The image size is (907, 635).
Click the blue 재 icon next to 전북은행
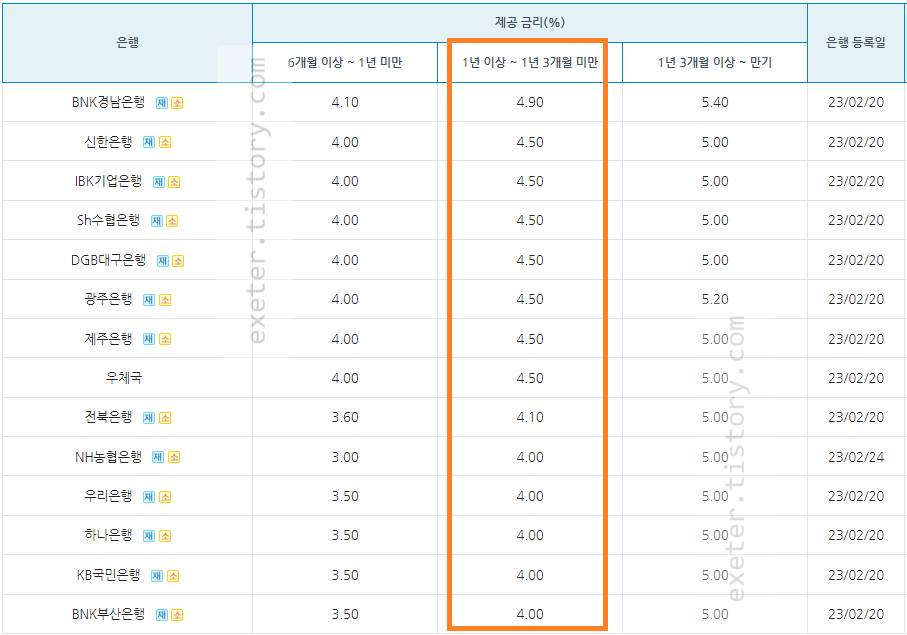point(149,418)
